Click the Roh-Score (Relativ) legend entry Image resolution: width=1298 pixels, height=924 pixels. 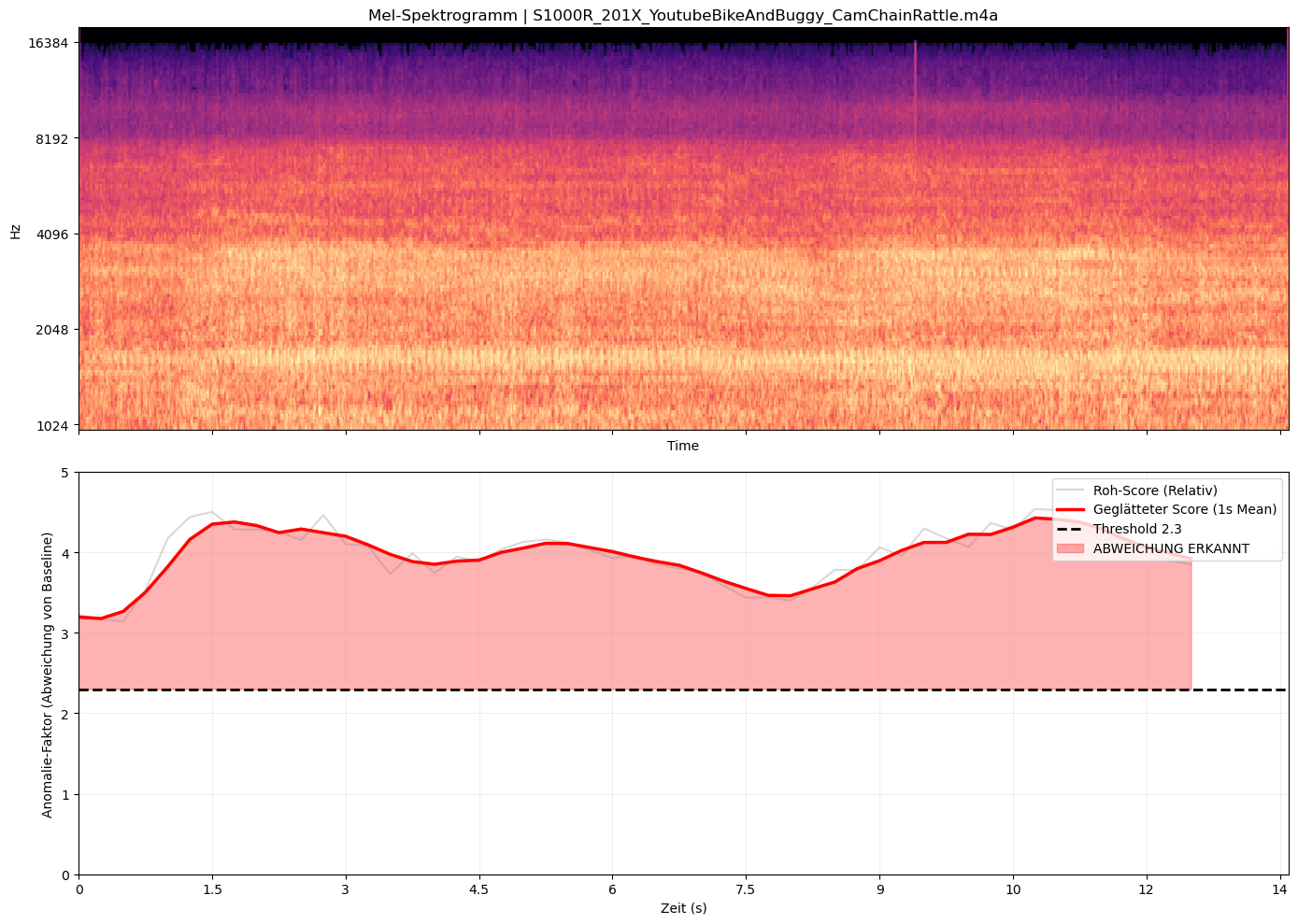click(1155, 490)
